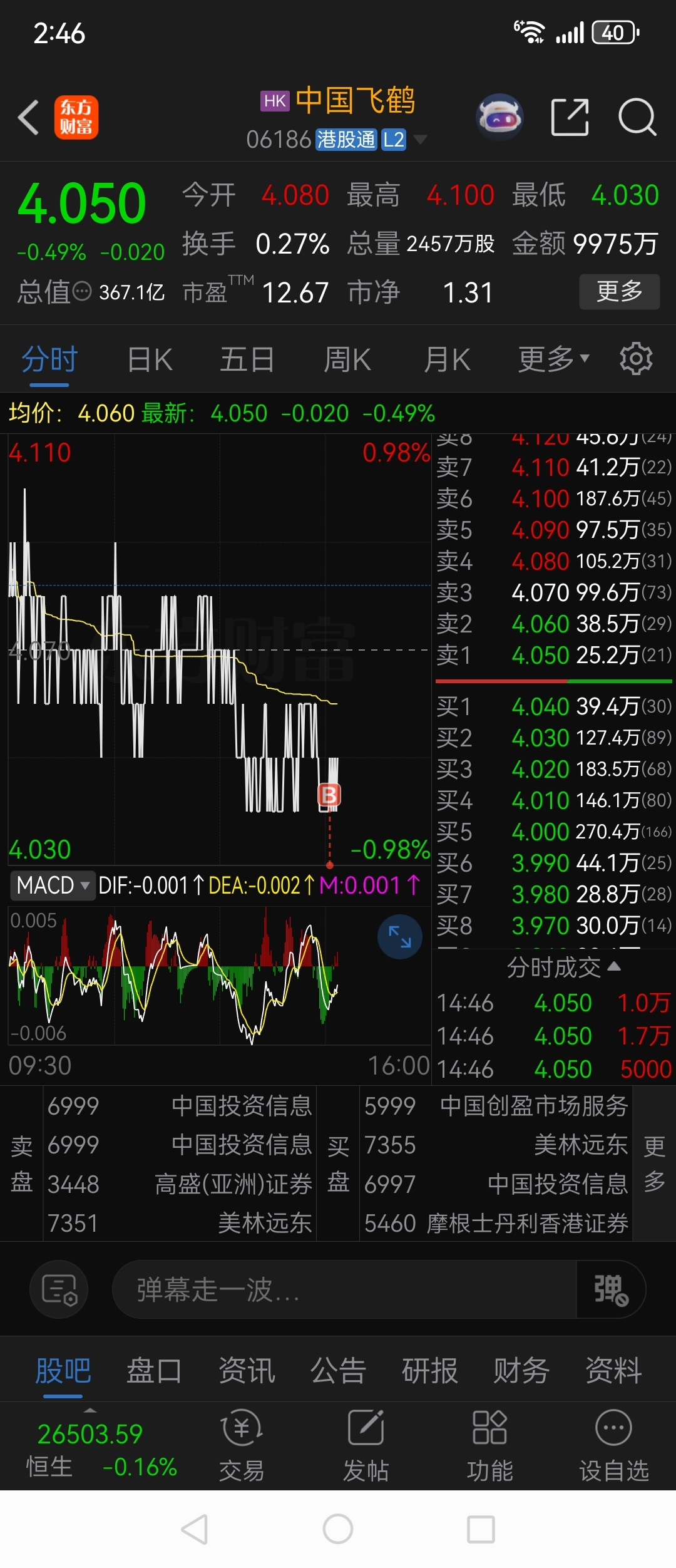Tap the intraday price chart
This screenshot has height=1568, width=676.
[219, 649]
